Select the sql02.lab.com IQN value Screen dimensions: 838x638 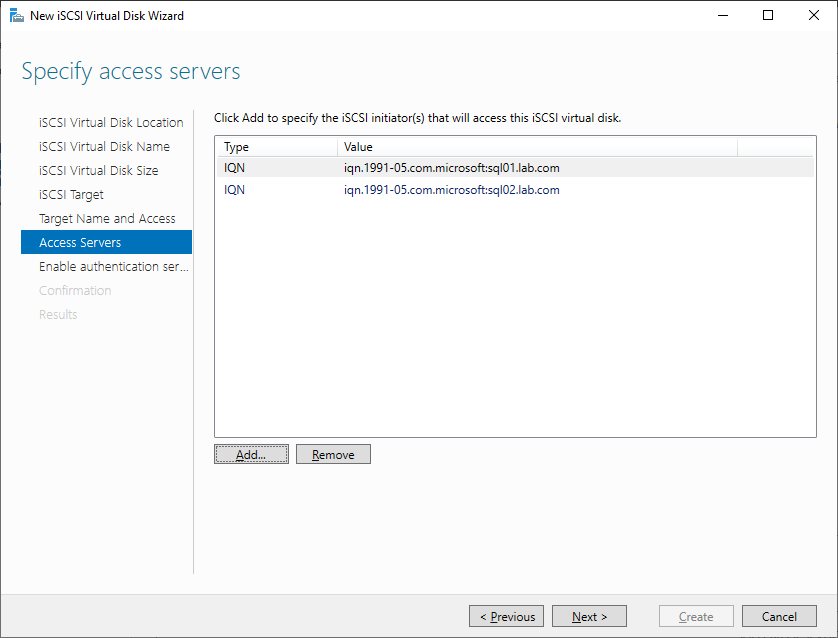(x=452, y=190)
